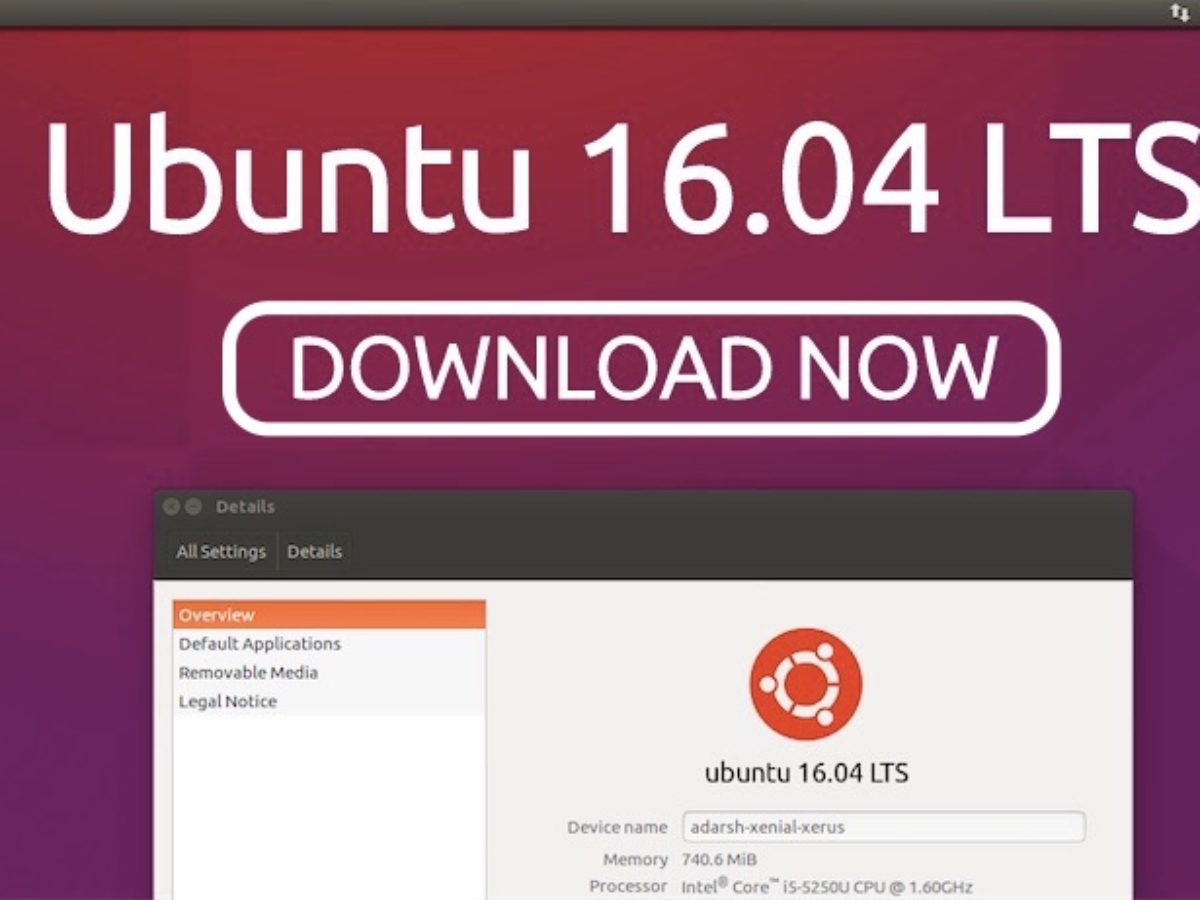Click the 'Processor' label
Image resolution: width=1200 pixels, height=900 pixels.
(628, 886)
